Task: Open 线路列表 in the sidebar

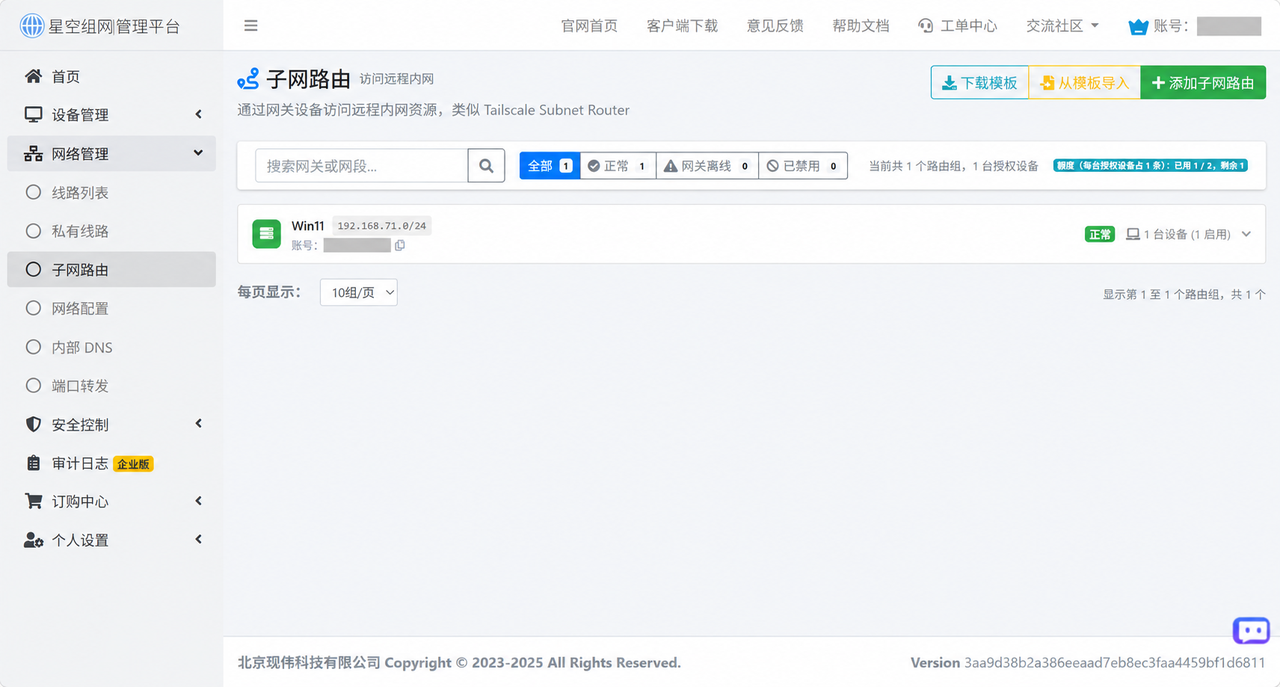Action: (111, 192)
